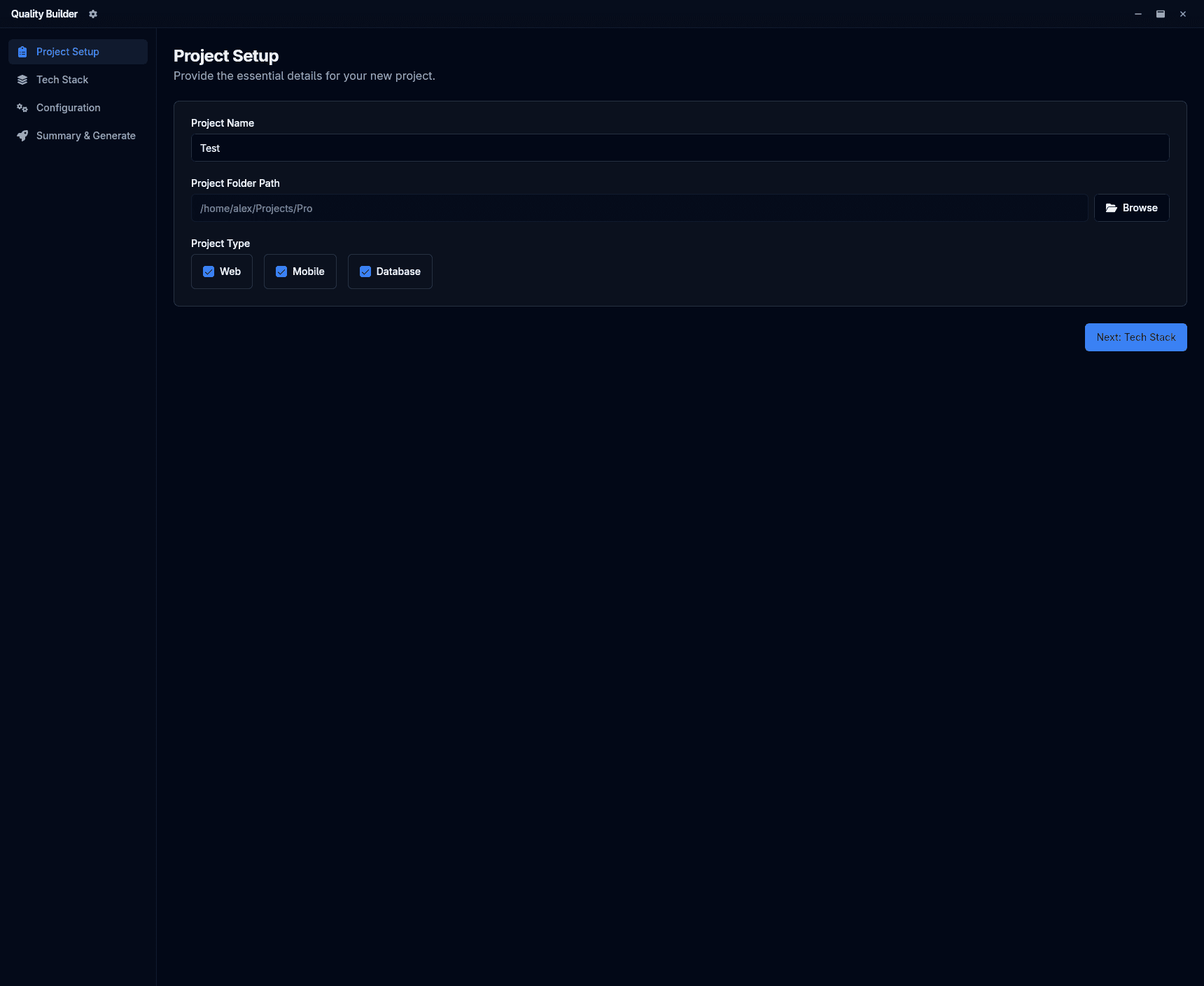The width and height of the screenshot is (1204, 986).
Task: Click the gears icon beside Configuration
Action: (22, 108)
